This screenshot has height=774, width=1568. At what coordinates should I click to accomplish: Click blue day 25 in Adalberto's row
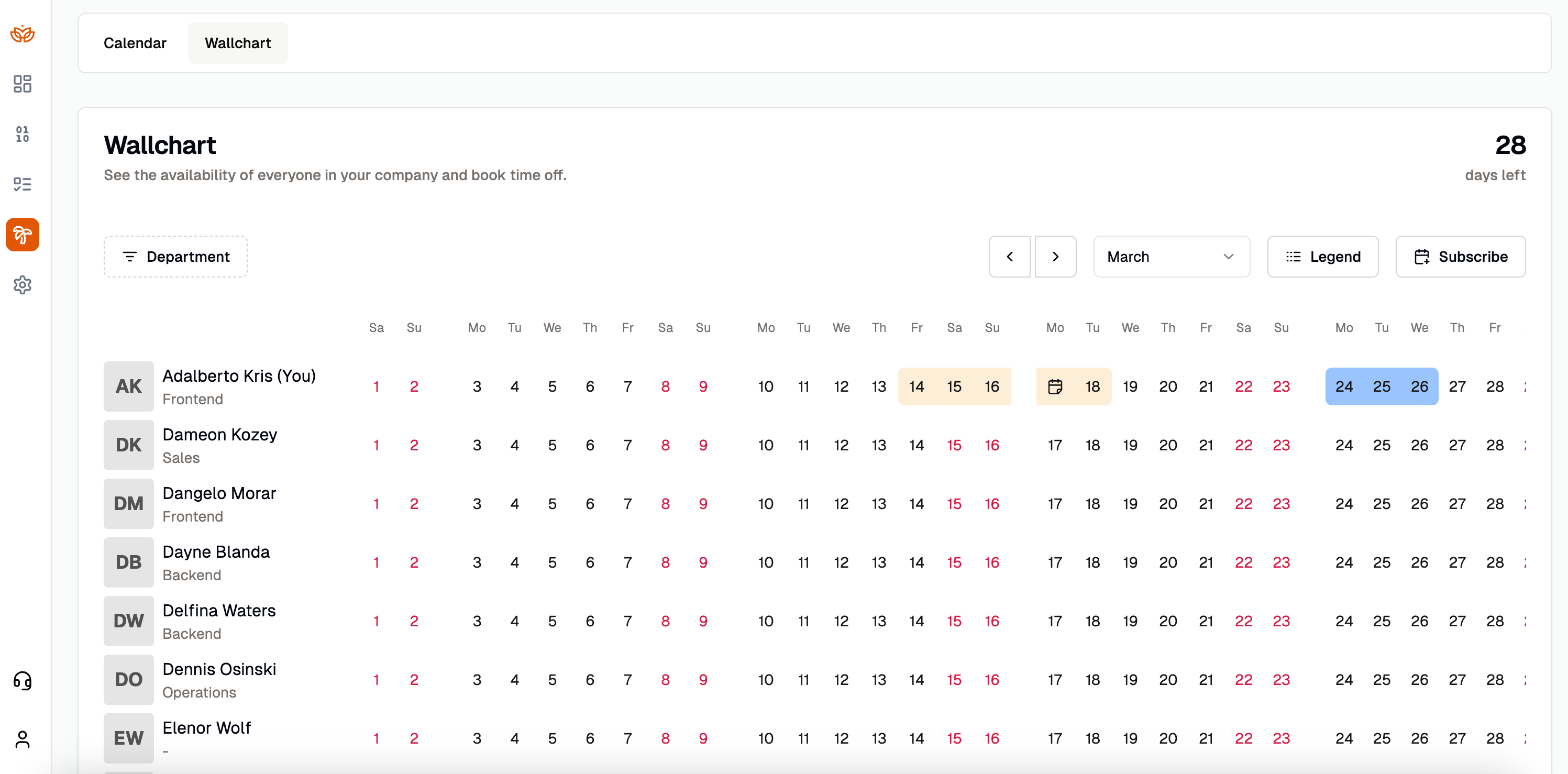[x=1382, y=386]
